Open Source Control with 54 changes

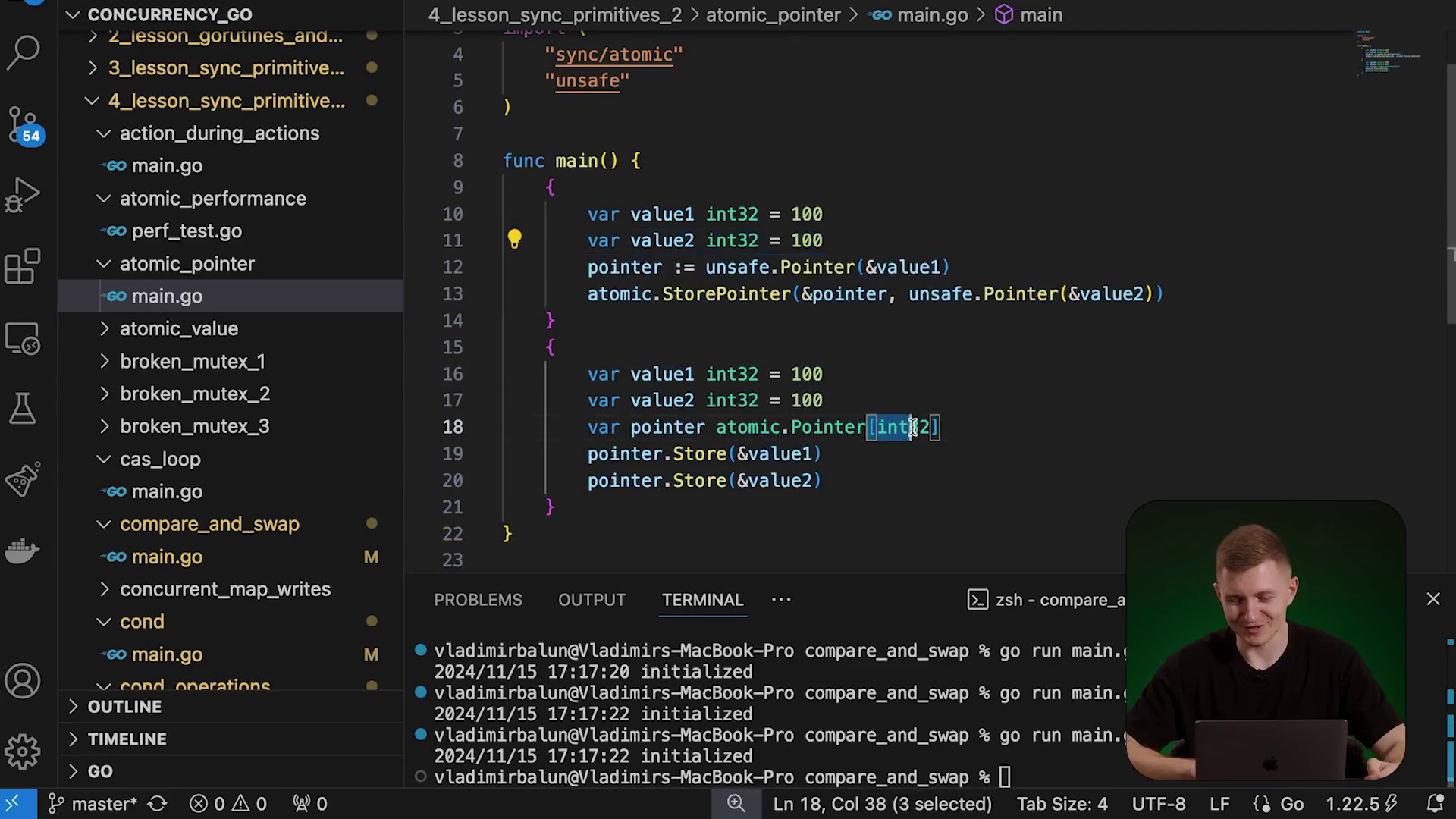point(23,124)
